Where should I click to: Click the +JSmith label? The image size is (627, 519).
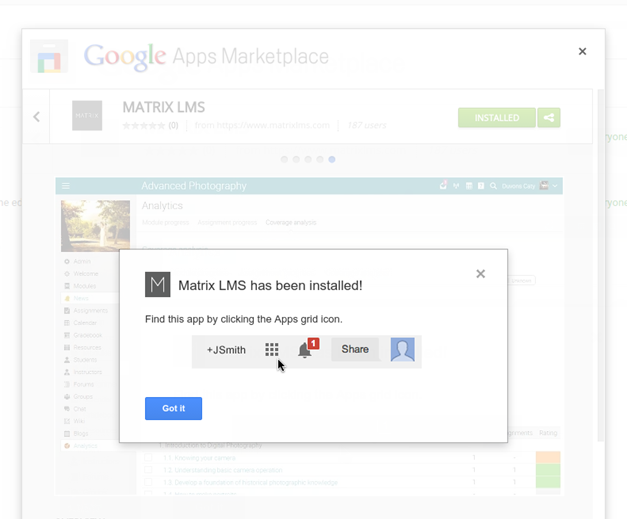[x=226, y=350]
